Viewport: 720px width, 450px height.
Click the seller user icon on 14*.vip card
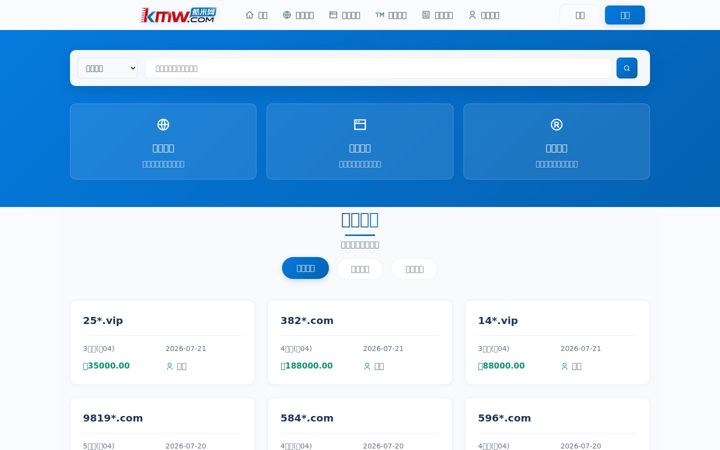tap(564, 366)
